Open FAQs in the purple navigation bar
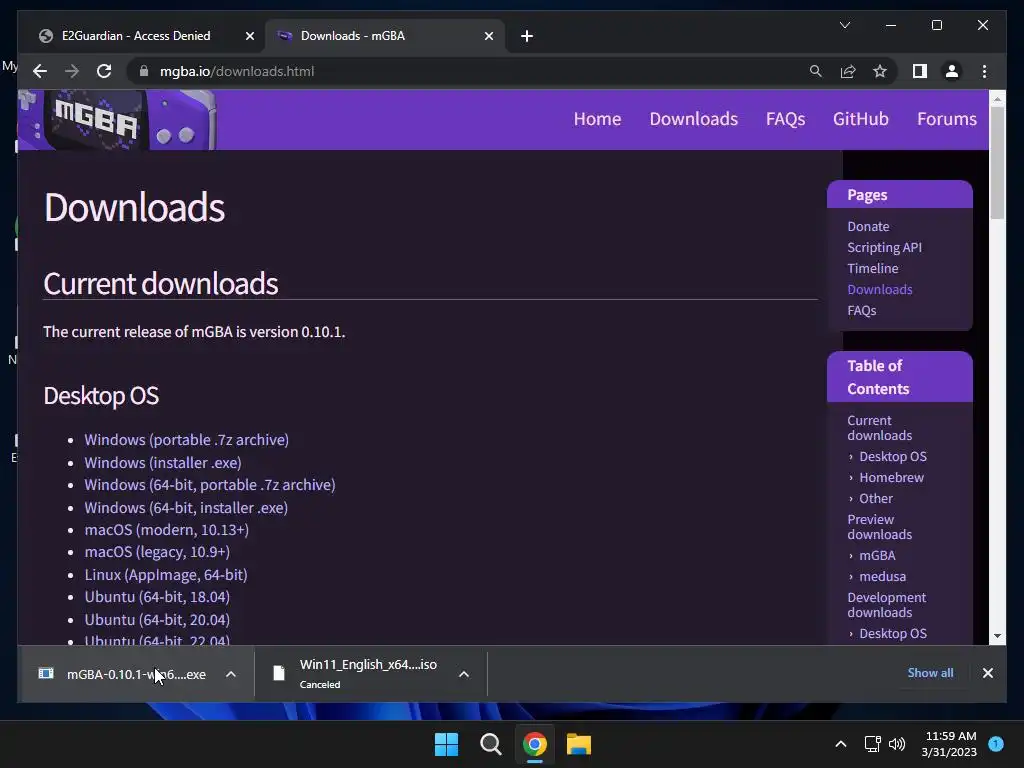The width and height of the screenshot is (1024, 768). tap(785, 119)
